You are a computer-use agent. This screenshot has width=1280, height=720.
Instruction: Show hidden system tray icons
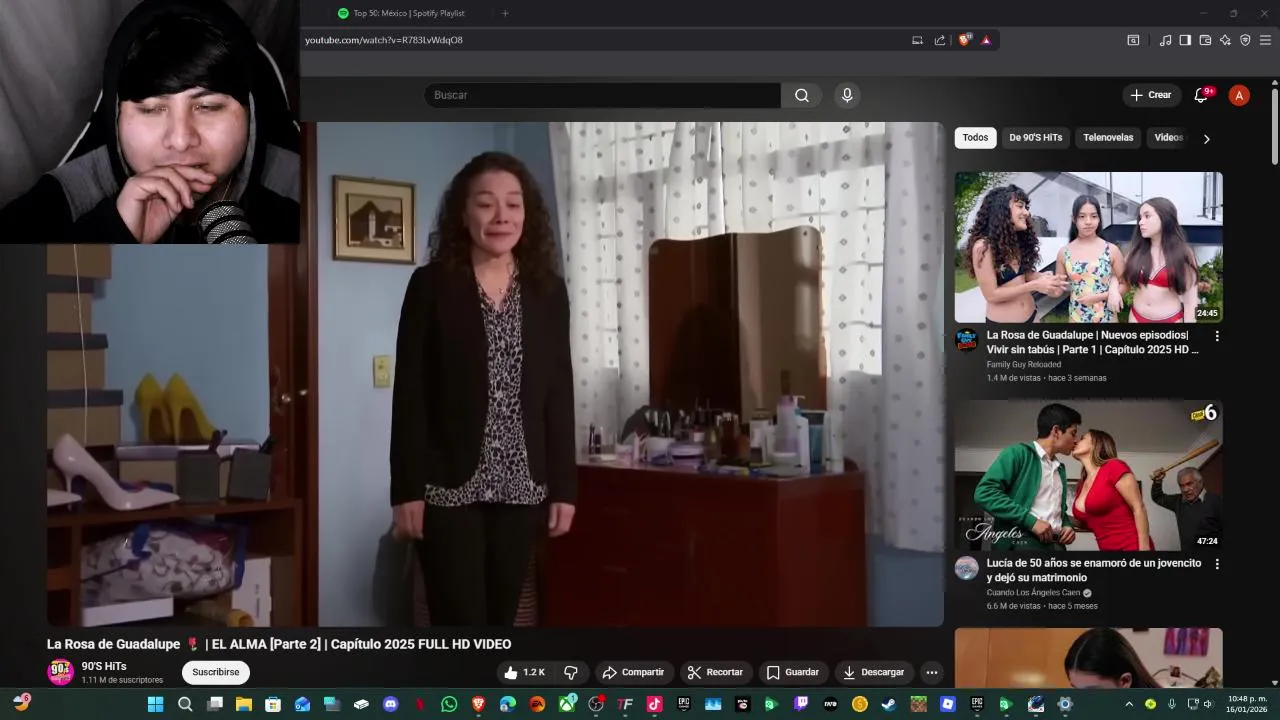1129,704
